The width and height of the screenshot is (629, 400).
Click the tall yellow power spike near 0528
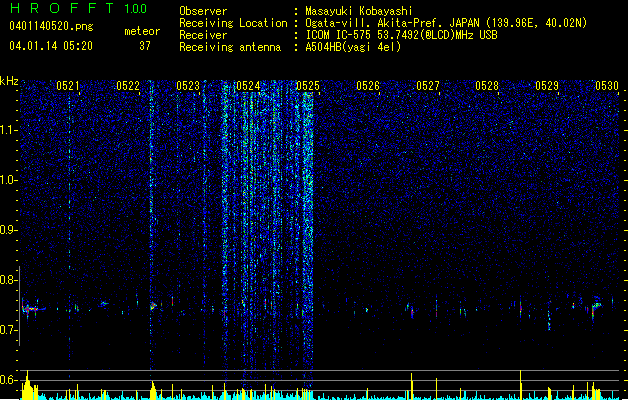click(521, 384)
